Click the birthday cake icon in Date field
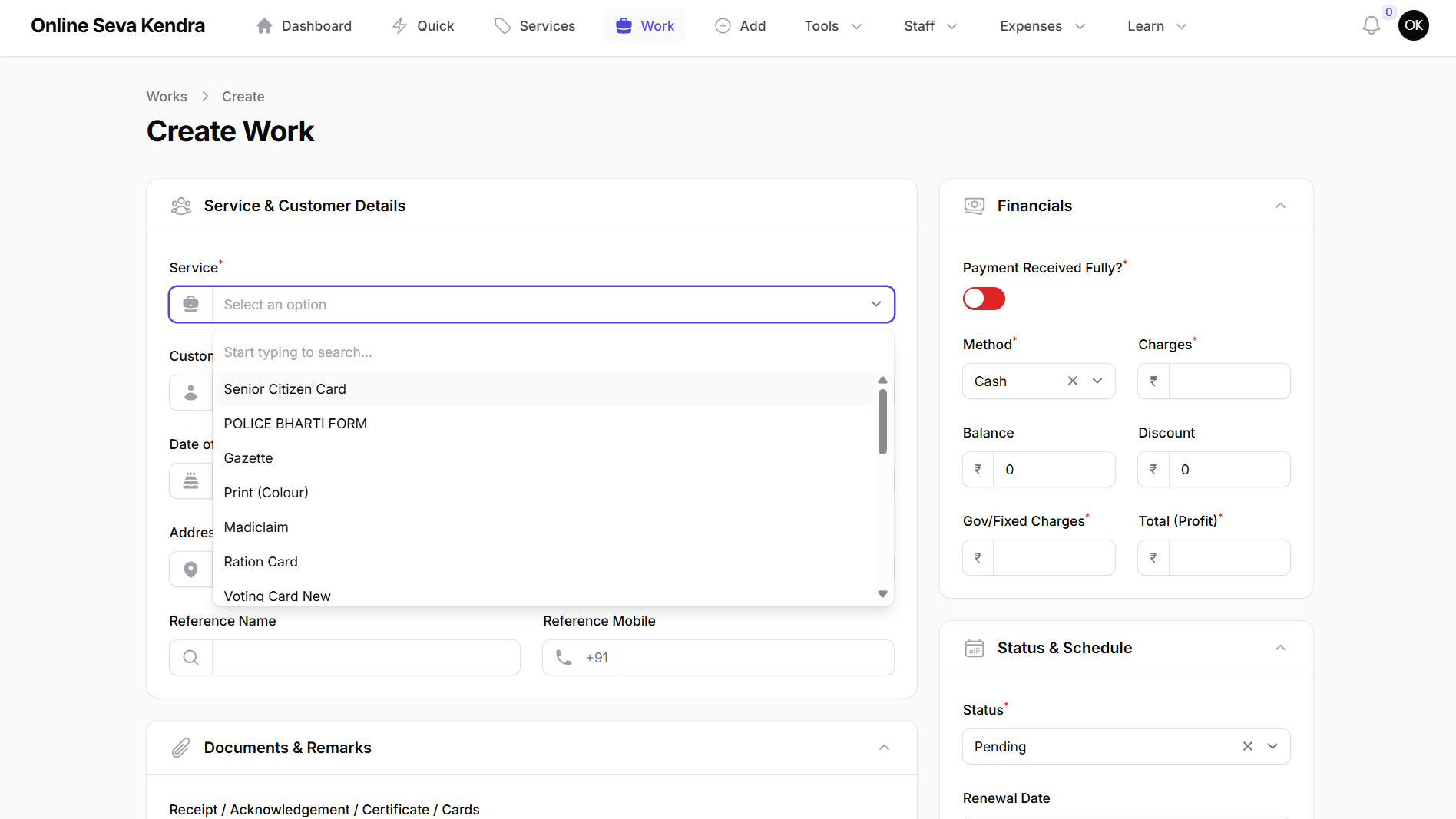 coord(190,481)
